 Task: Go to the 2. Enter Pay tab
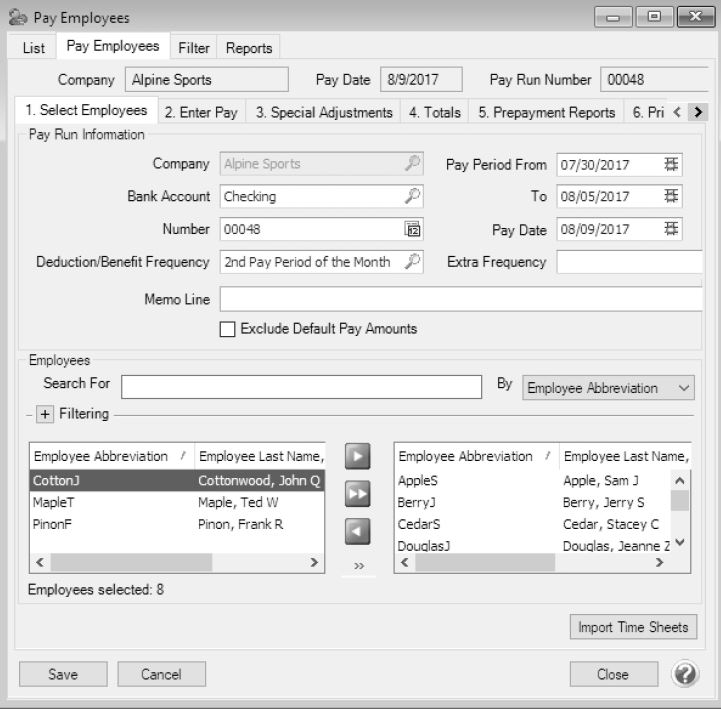201,112
